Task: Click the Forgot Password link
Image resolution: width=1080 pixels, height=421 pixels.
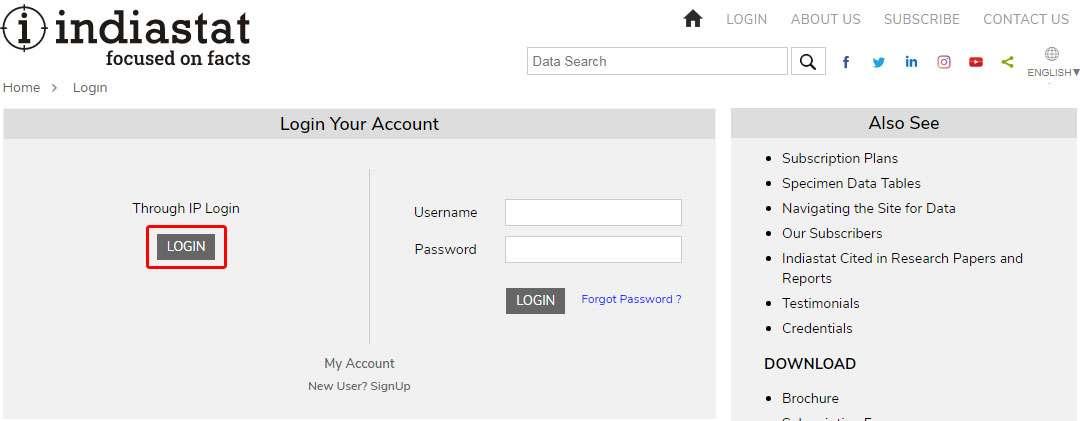Action: [x=631, y=299]
